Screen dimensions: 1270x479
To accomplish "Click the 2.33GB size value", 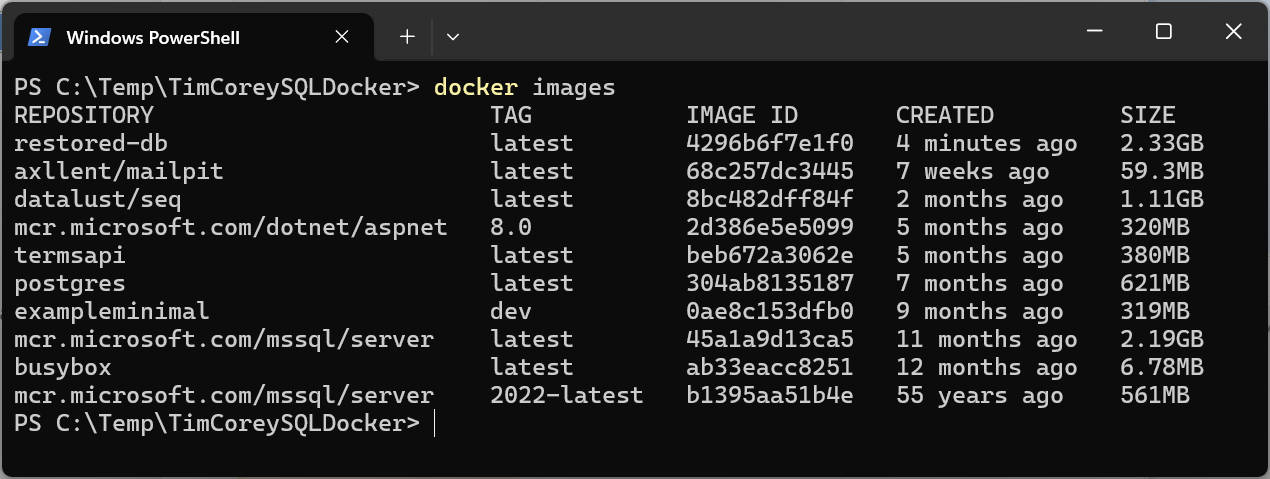I will tap(1162, 143).
